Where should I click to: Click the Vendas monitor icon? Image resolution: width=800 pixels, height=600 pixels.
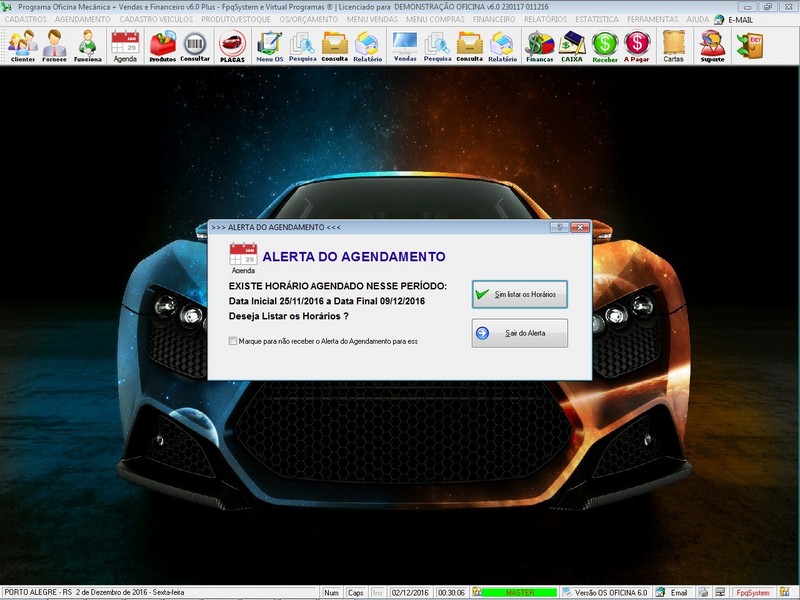coord(405,46)
